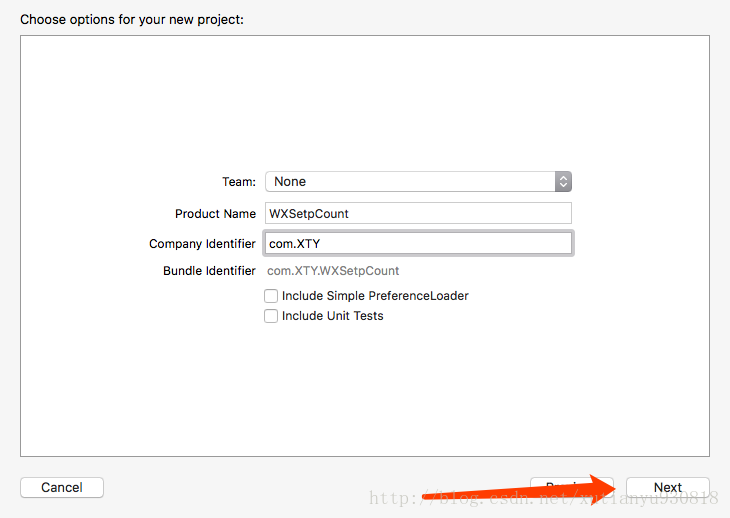
Task: Click the Team popup up-down arrows
Action: point(563,182)
